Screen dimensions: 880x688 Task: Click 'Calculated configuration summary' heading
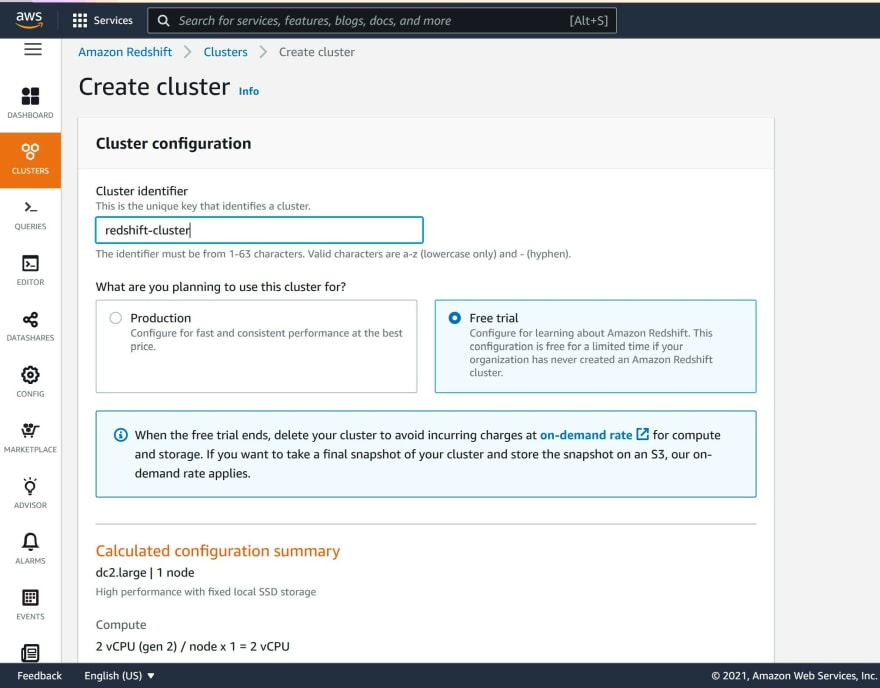pos(218,551)
